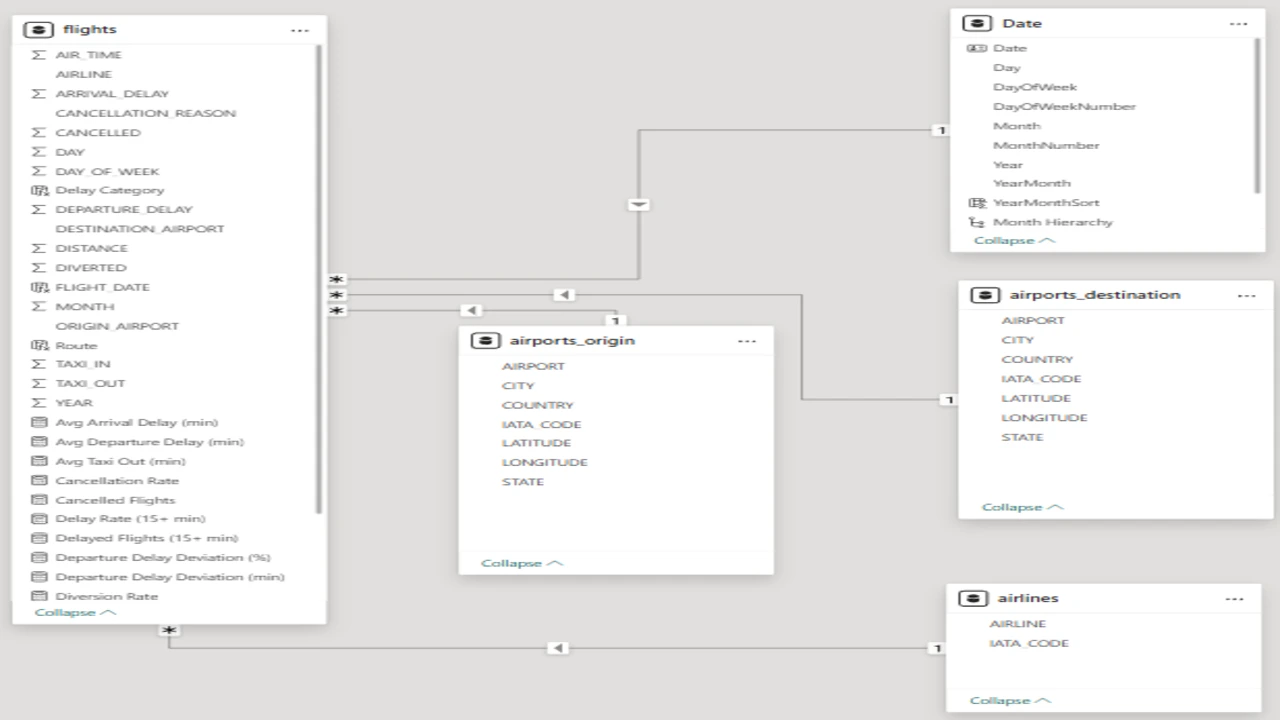Select IATA_CODE field in the airlines table
Image resolution: width=1280 pixels, height=720 pixels.
(x=1029, y=643)
